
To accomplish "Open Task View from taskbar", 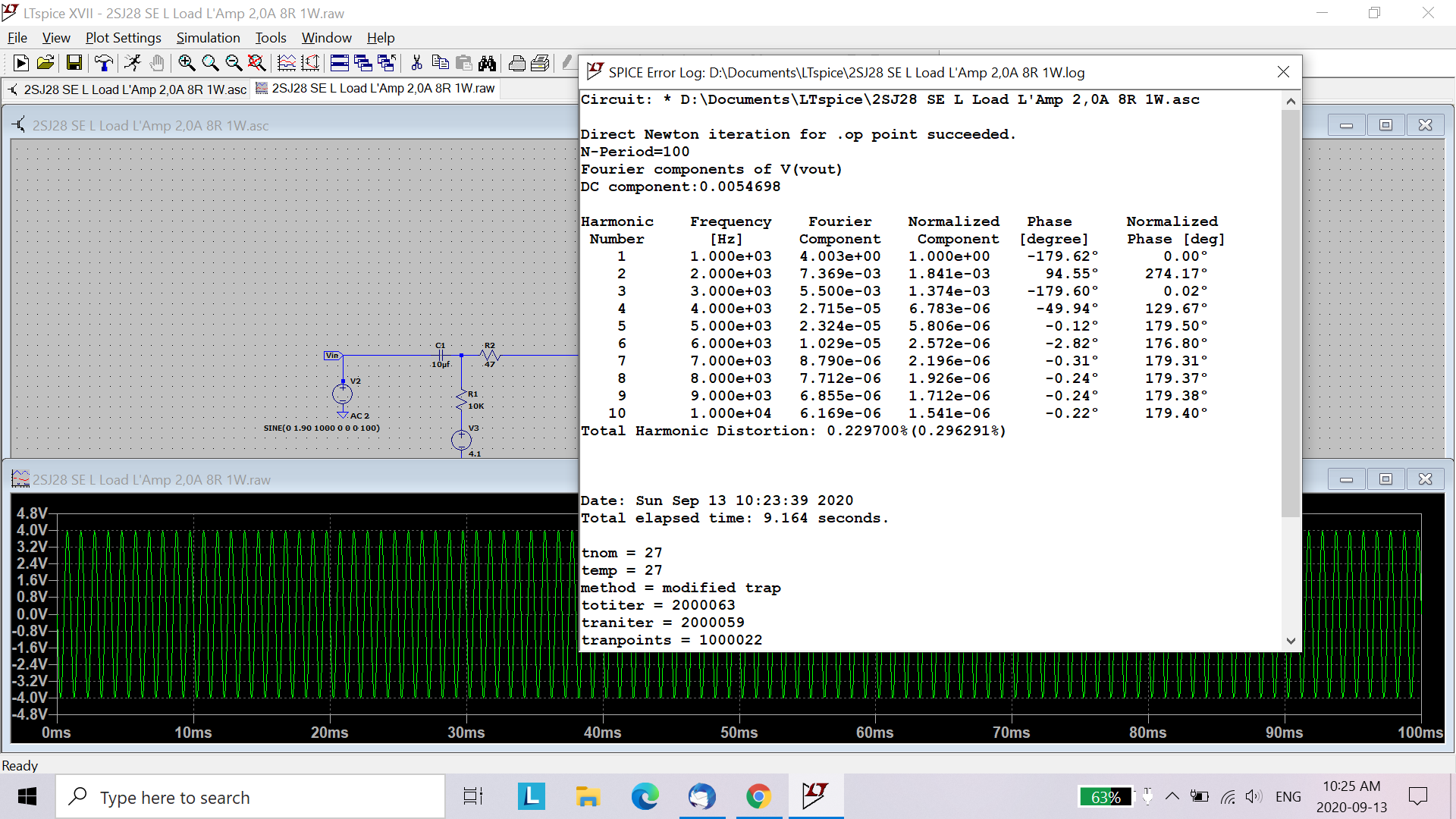I will pos(473,797).
